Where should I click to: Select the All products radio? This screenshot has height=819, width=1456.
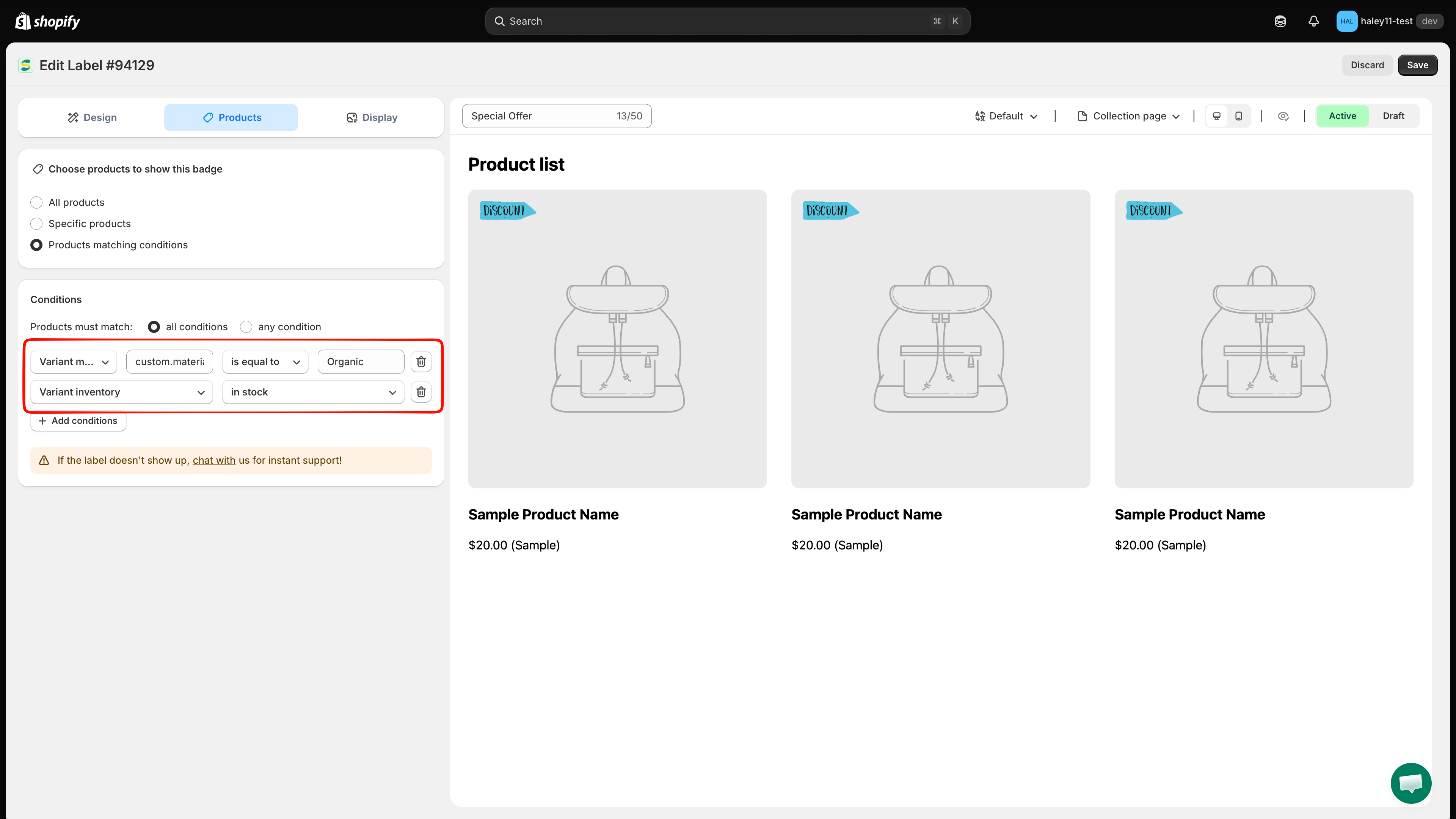(x=36, y=202)
